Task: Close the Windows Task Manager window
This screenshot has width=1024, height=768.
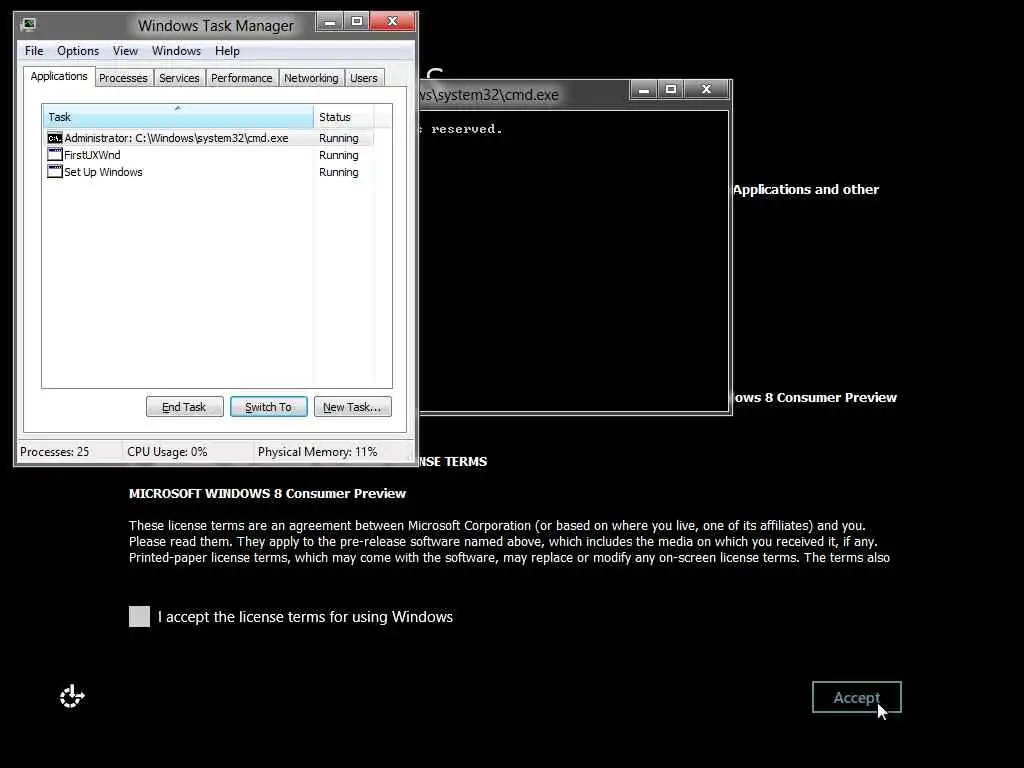Action: tap(392, 22)
